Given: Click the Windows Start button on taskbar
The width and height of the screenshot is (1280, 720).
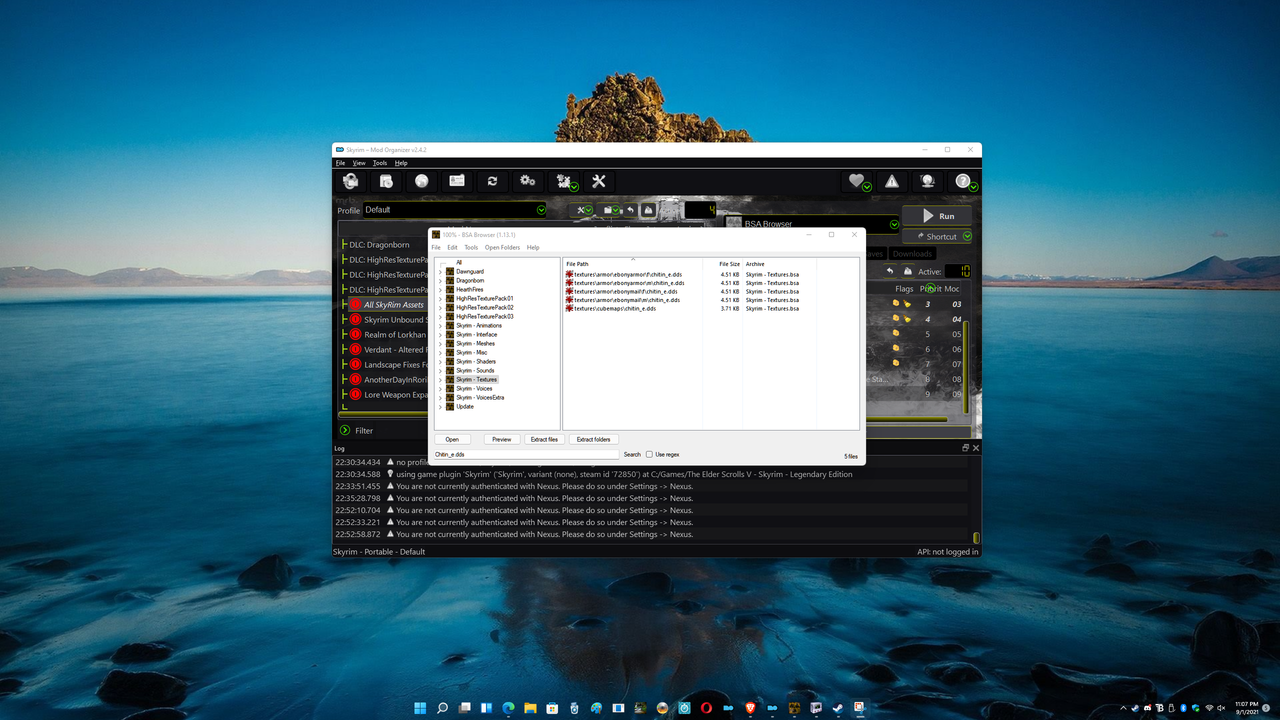Looking at the screenshot, I should coord(419,708).
